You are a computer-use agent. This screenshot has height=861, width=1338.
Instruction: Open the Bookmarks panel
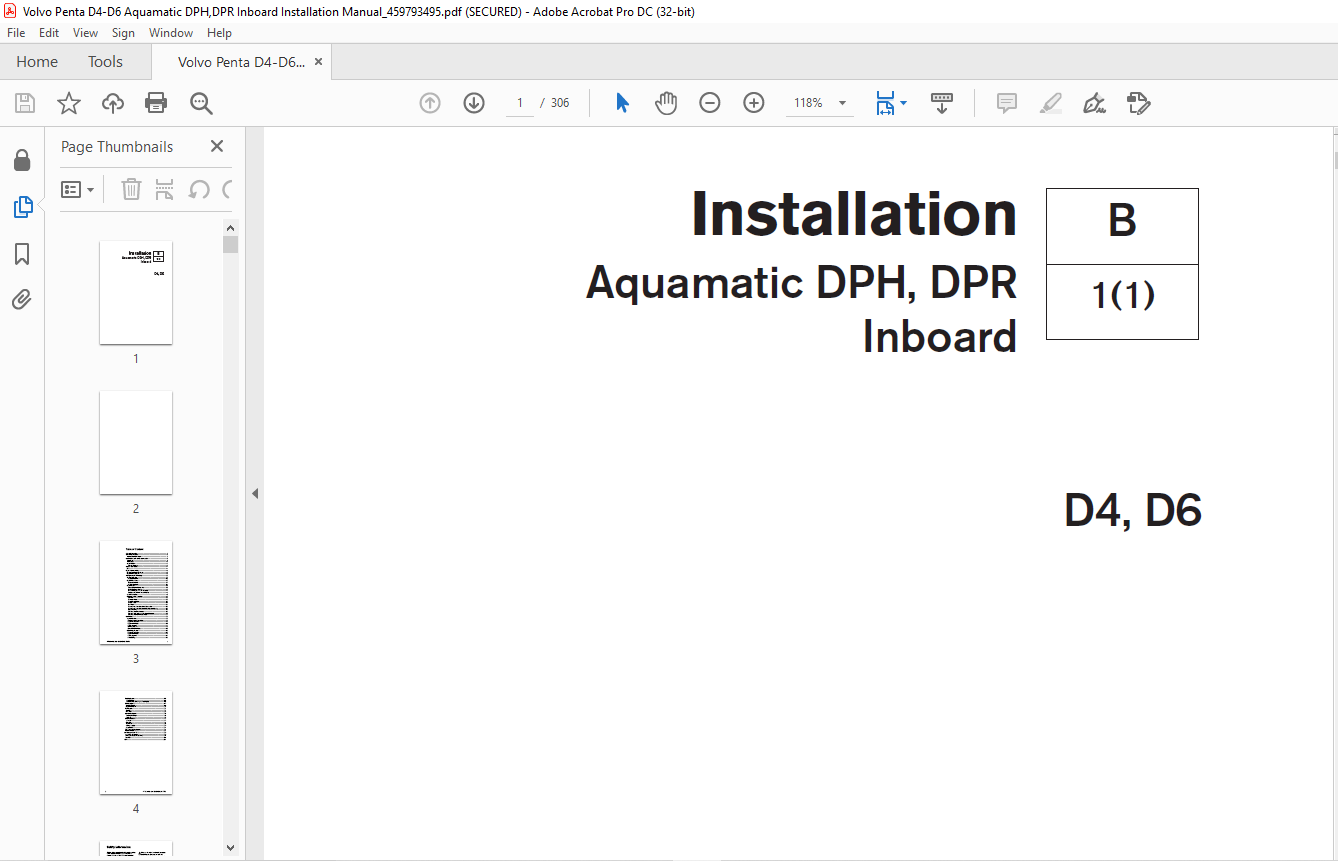(x=22, y=254)
